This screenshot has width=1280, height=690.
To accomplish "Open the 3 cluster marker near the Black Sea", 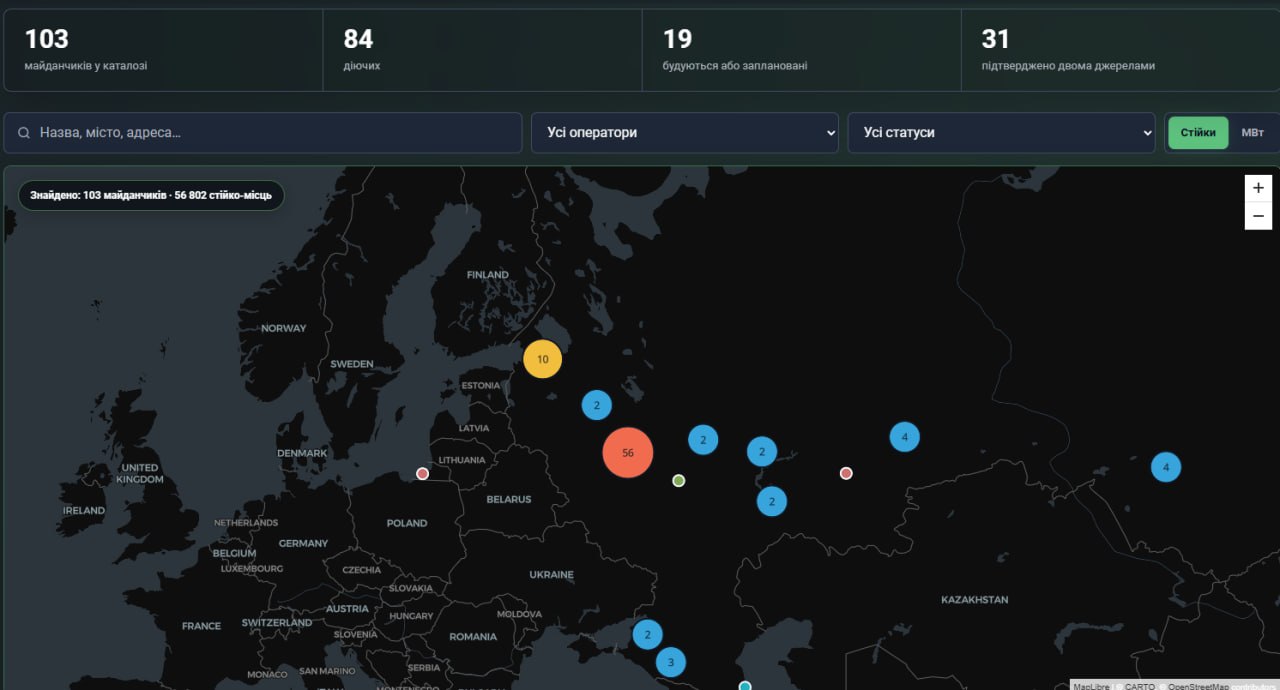I will pyautogui.click(x=671, y=662).
